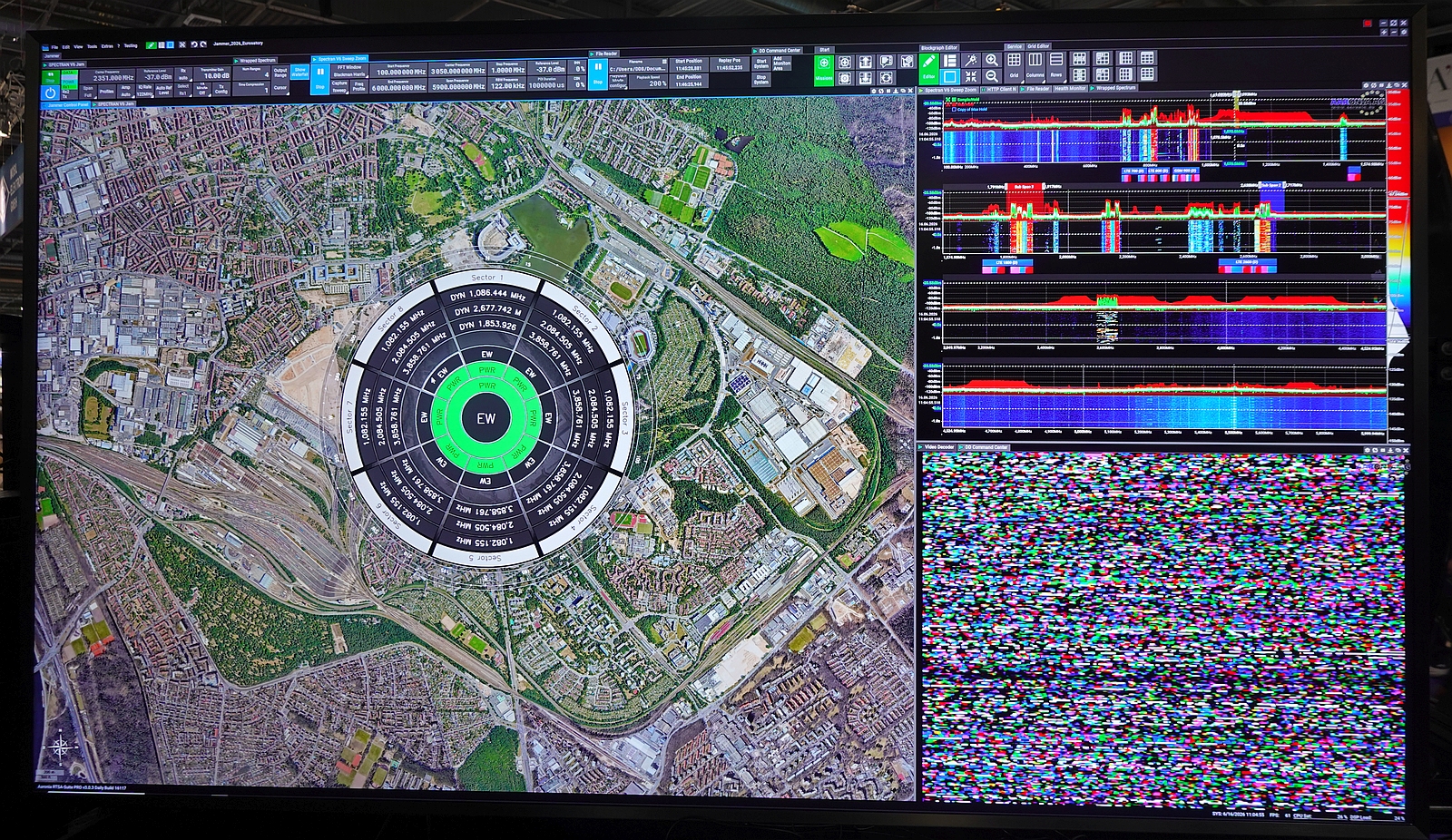Click the blockgraph list layout icon
Screen dimensions: 1452x840
click(950, 61)
